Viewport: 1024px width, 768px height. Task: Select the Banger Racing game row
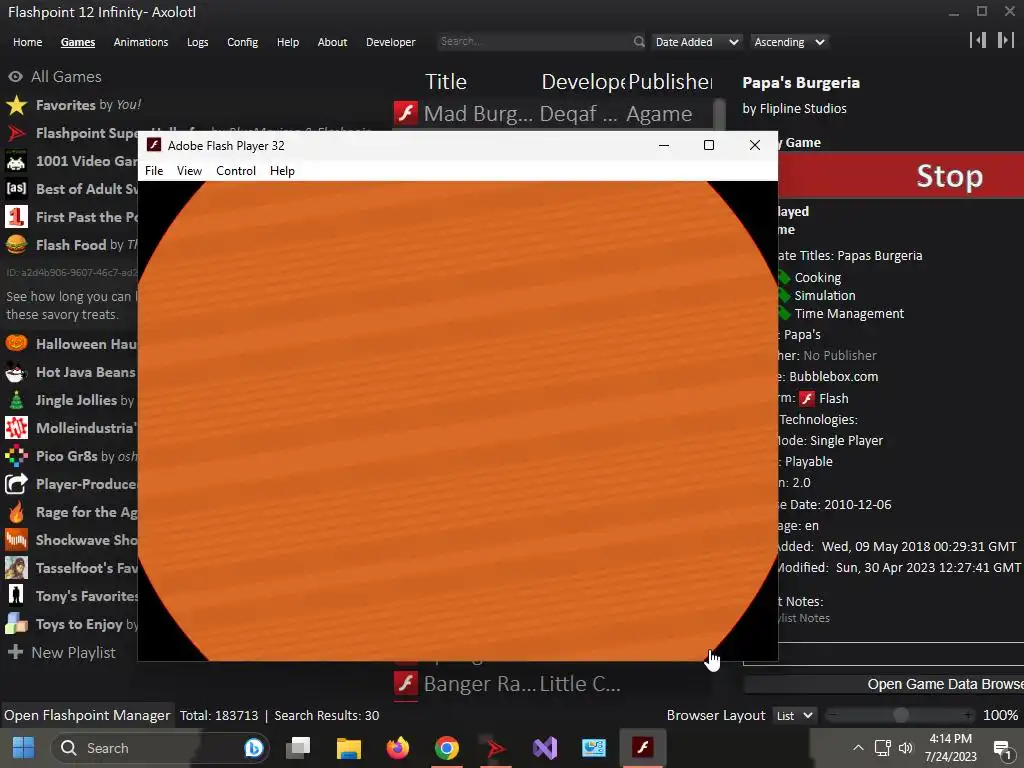coord(553,683)
